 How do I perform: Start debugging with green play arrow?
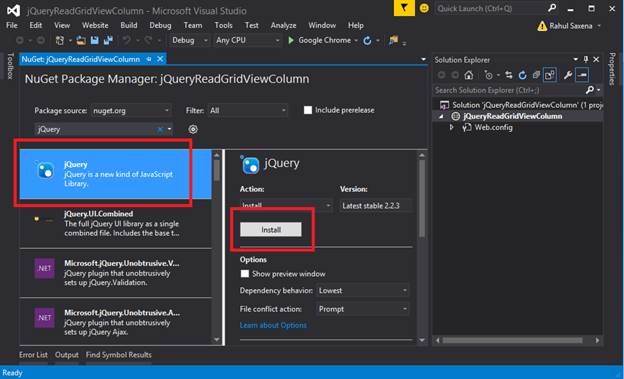tap(291, 40)
